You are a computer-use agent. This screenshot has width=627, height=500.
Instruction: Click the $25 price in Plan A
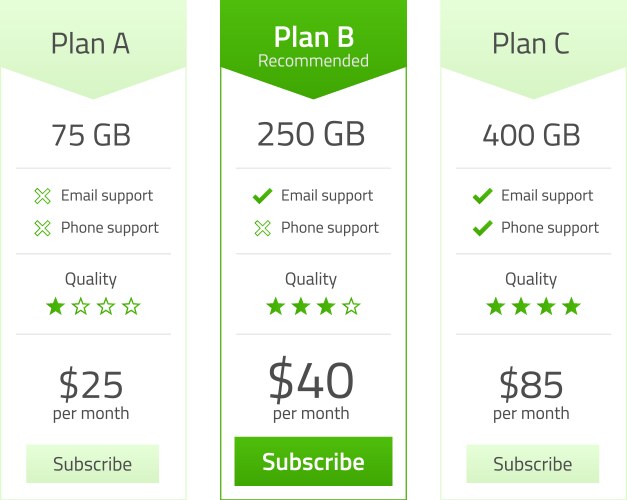pos(91,385)
